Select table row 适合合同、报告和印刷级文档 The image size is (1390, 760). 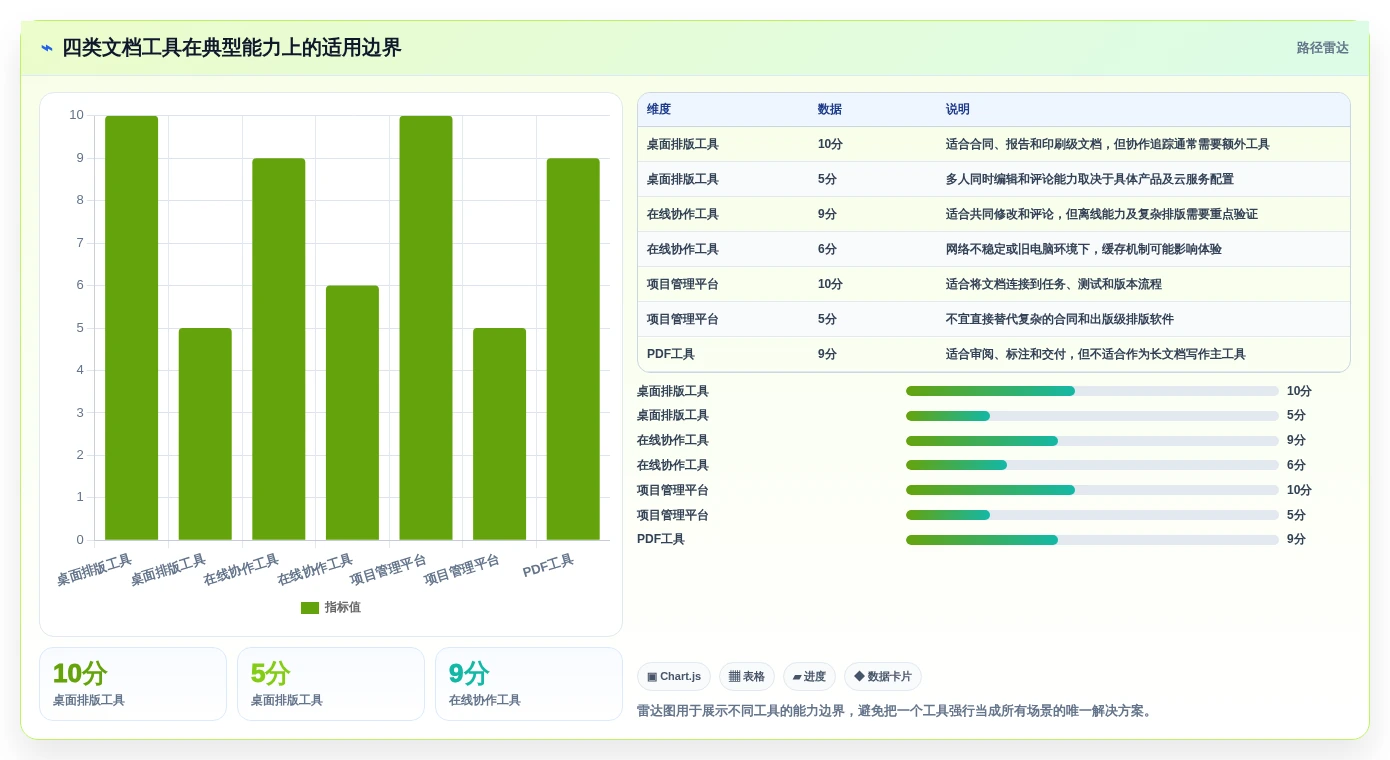[994, 144]
